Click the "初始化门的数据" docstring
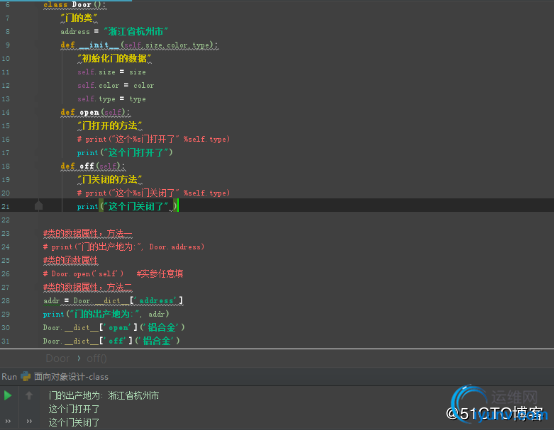This screenshot has width=554, height=431. [x=114, y=58]
